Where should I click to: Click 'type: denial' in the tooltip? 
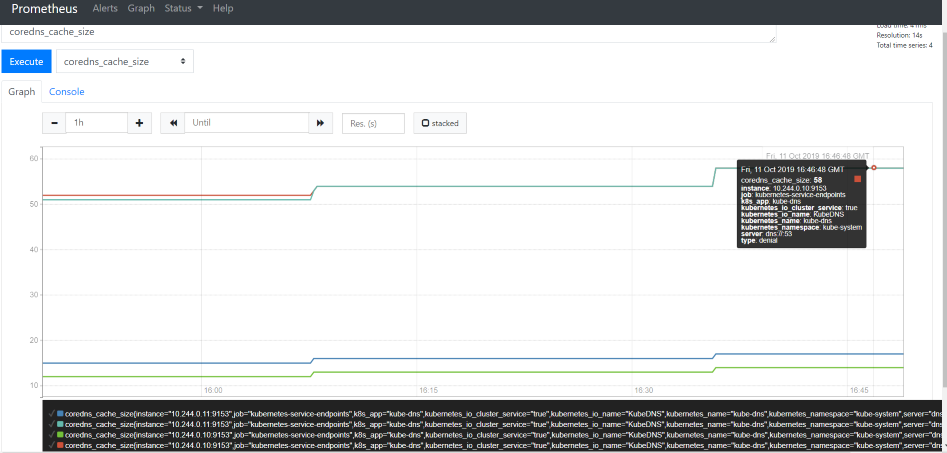[759, 240]
